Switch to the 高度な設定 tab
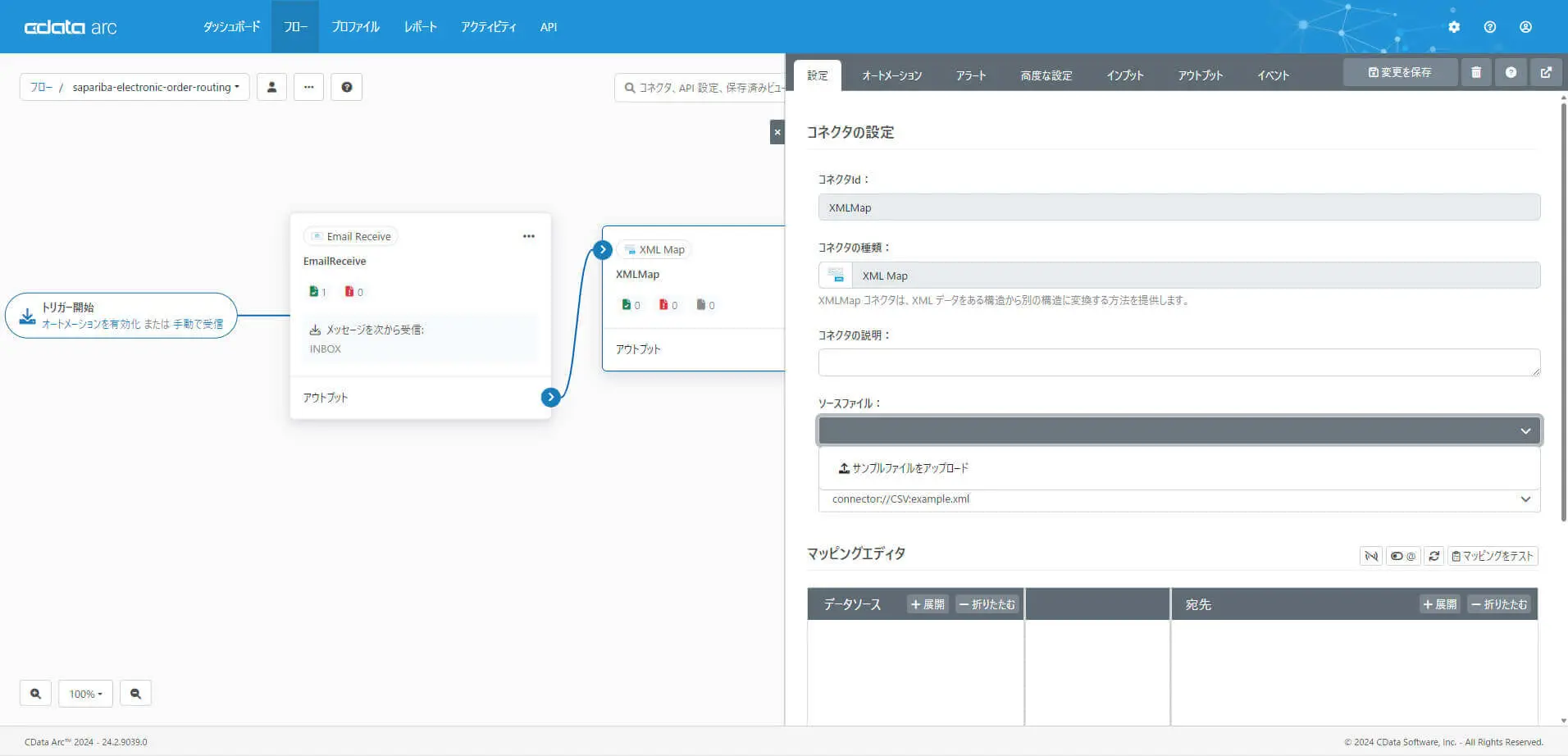This screenshot has height=756, width=1568. tap(1046, 75)
